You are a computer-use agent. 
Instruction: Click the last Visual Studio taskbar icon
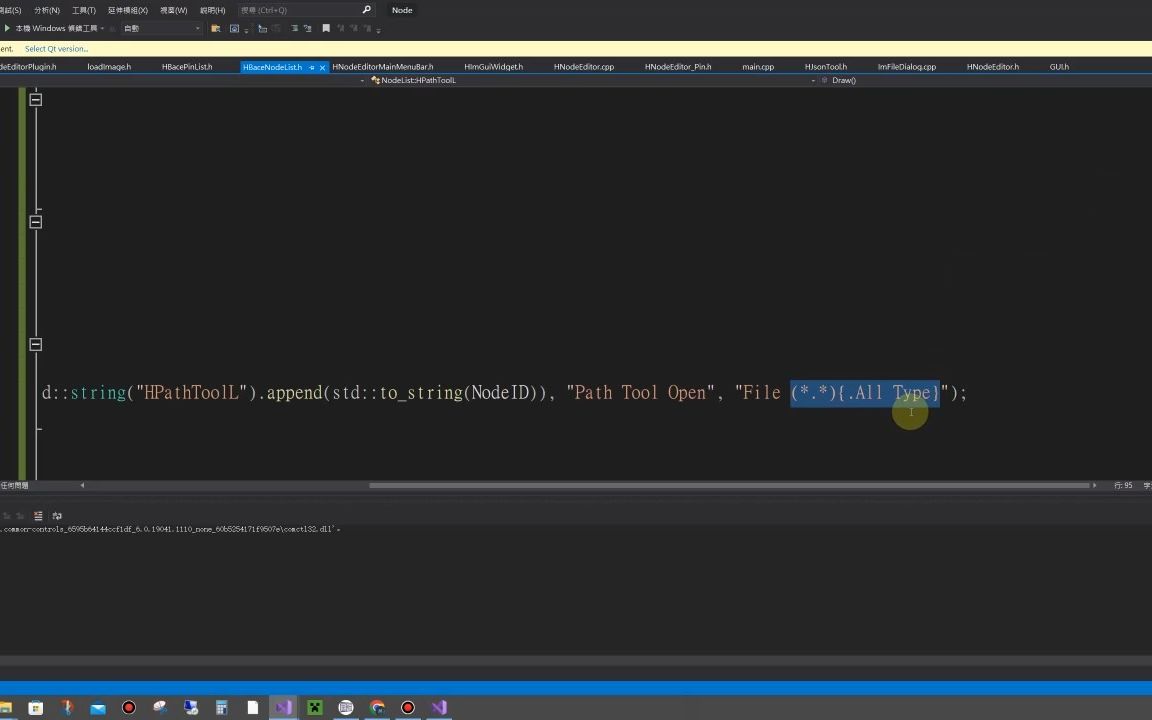coord(439,708)
